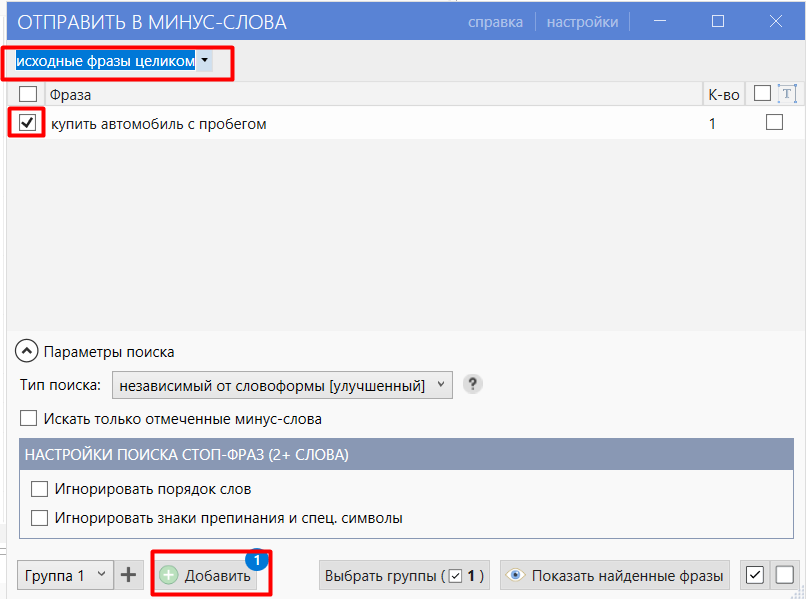Toggle the select-all checkbox beside Фраза header
Viewport: 806px width, 599px height.
28,94
